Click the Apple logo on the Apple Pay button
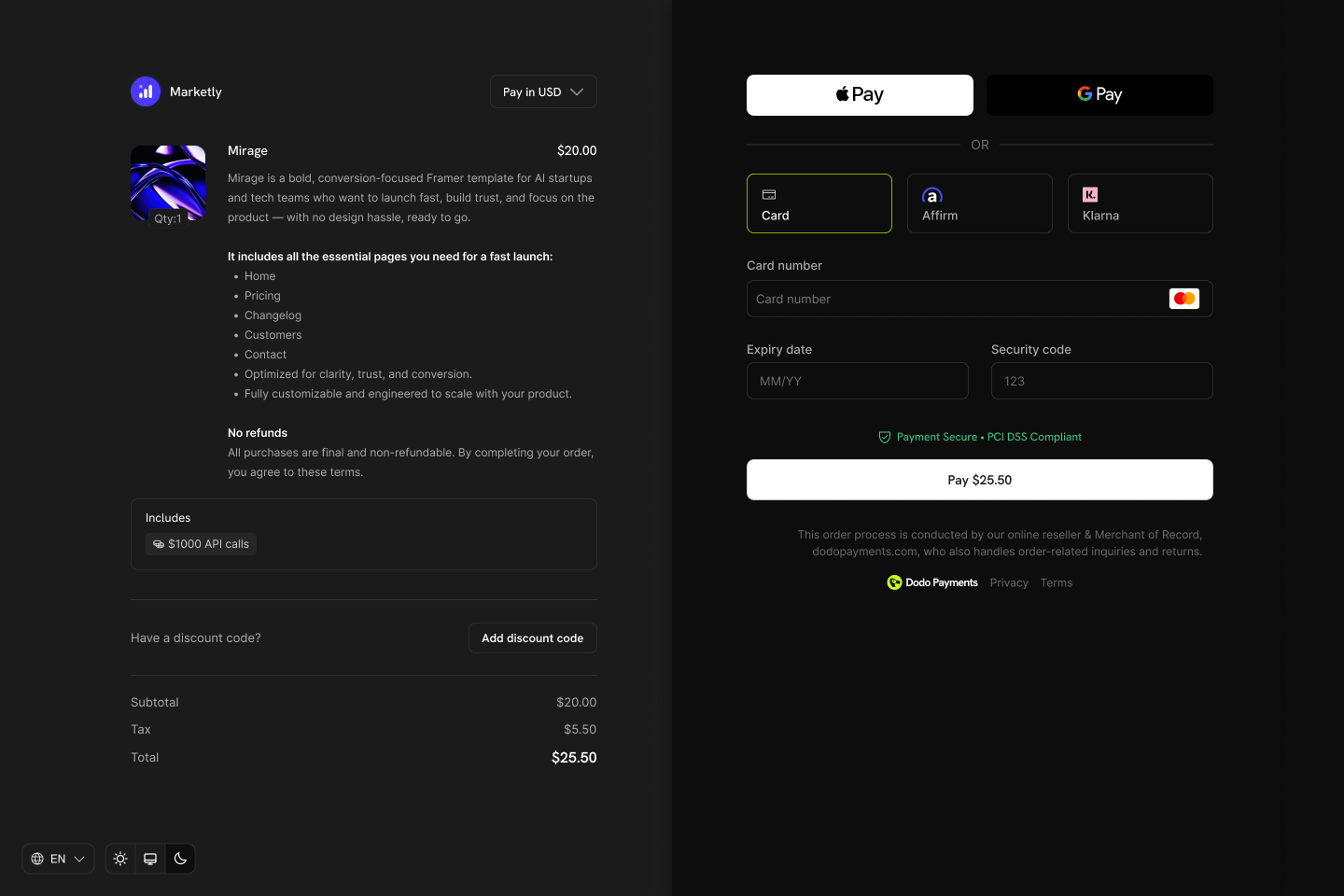The image size is (1344, 896). (x=841, y=93)
